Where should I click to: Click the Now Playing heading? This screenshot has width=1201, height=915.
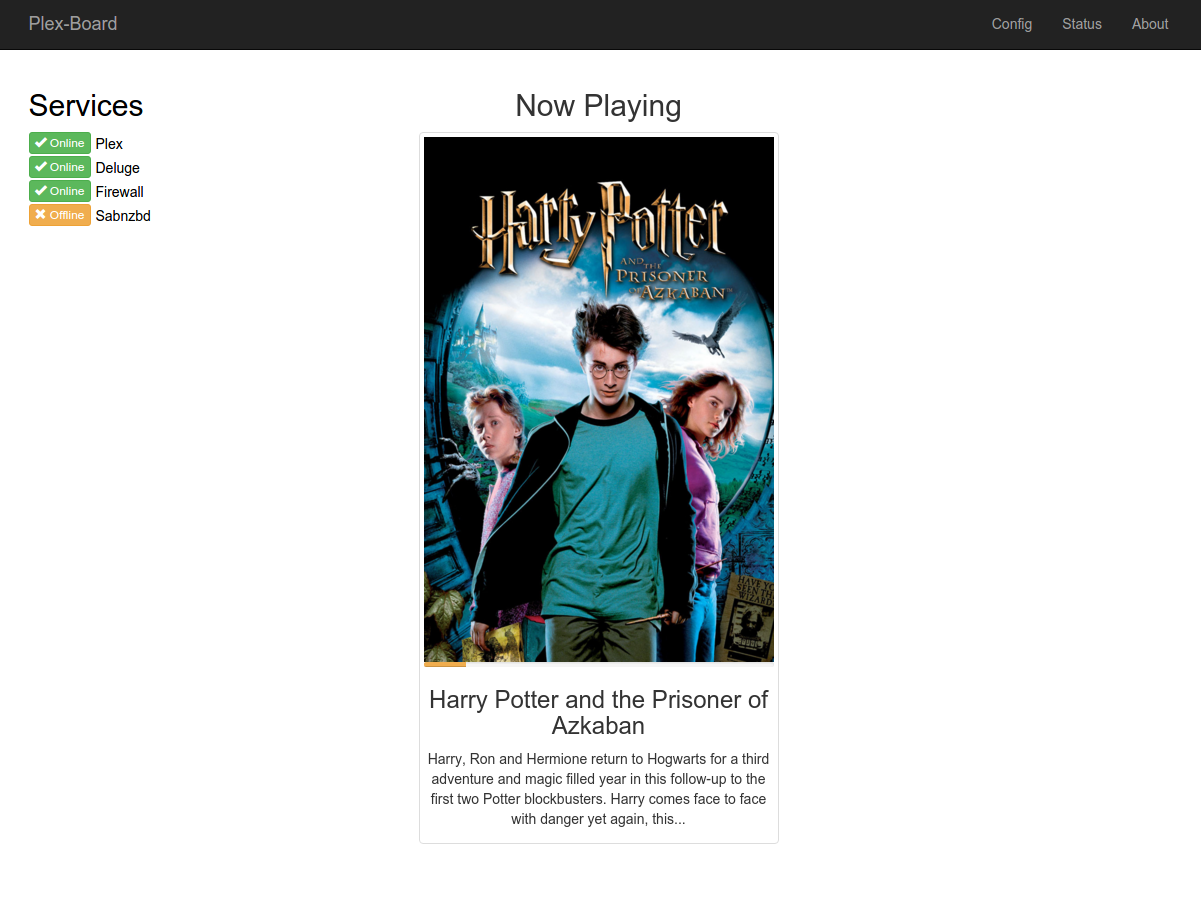(x=598, y=106)
